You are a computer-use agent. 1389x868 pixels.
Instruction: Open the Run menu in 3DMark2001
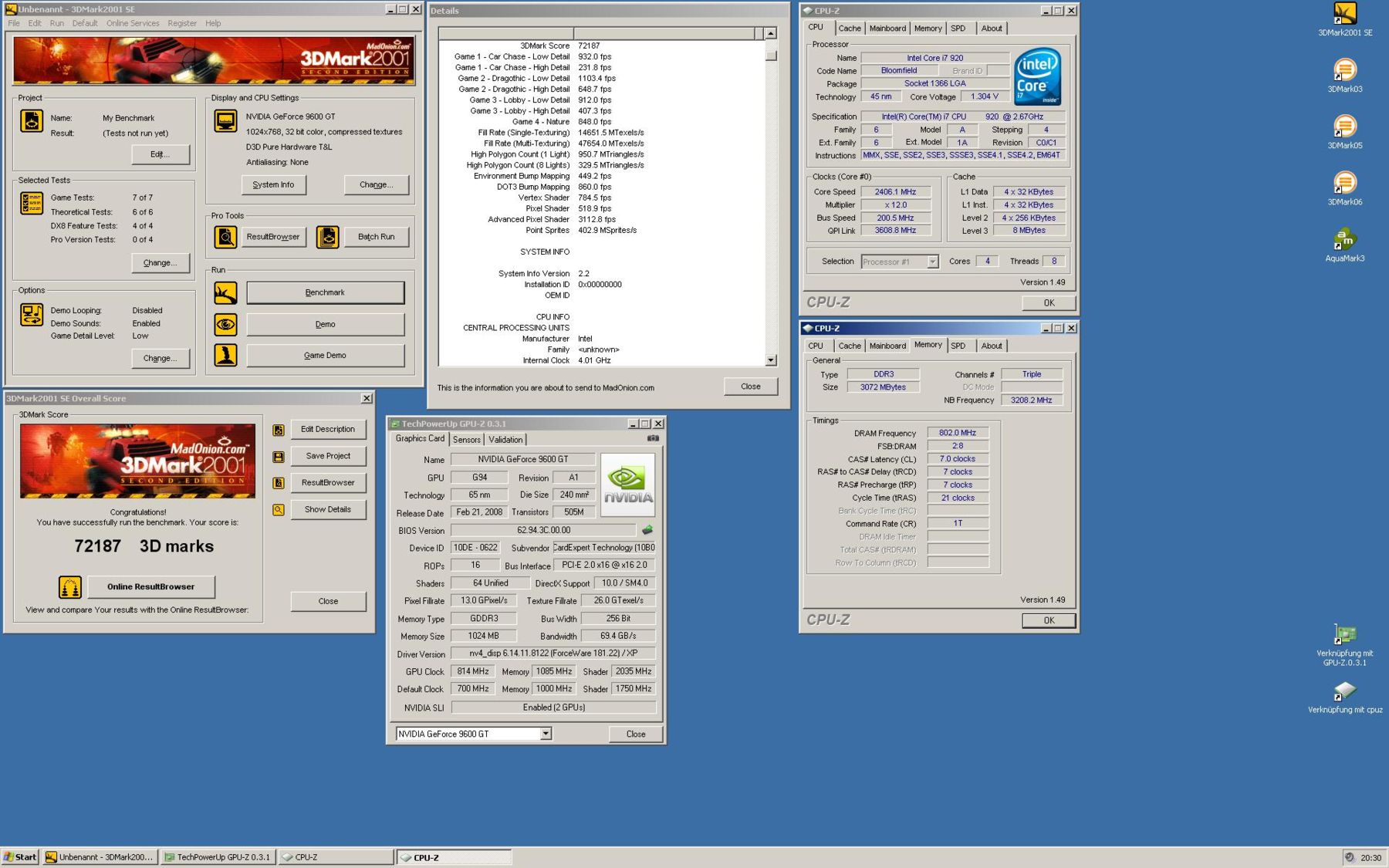coord(56,23)
